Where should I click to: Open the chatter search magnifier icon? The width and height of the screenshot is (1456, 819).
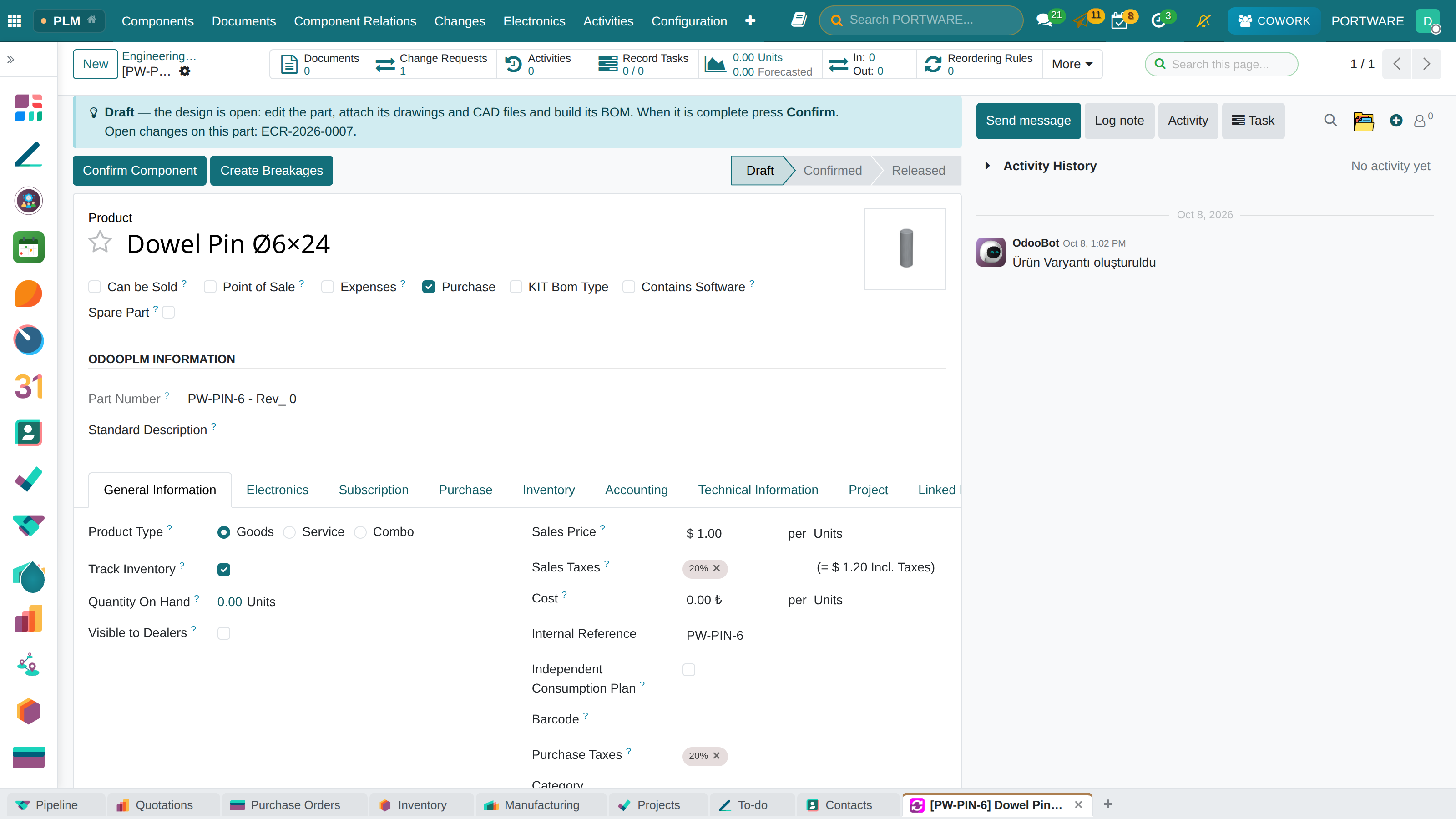pos(1330,121)
